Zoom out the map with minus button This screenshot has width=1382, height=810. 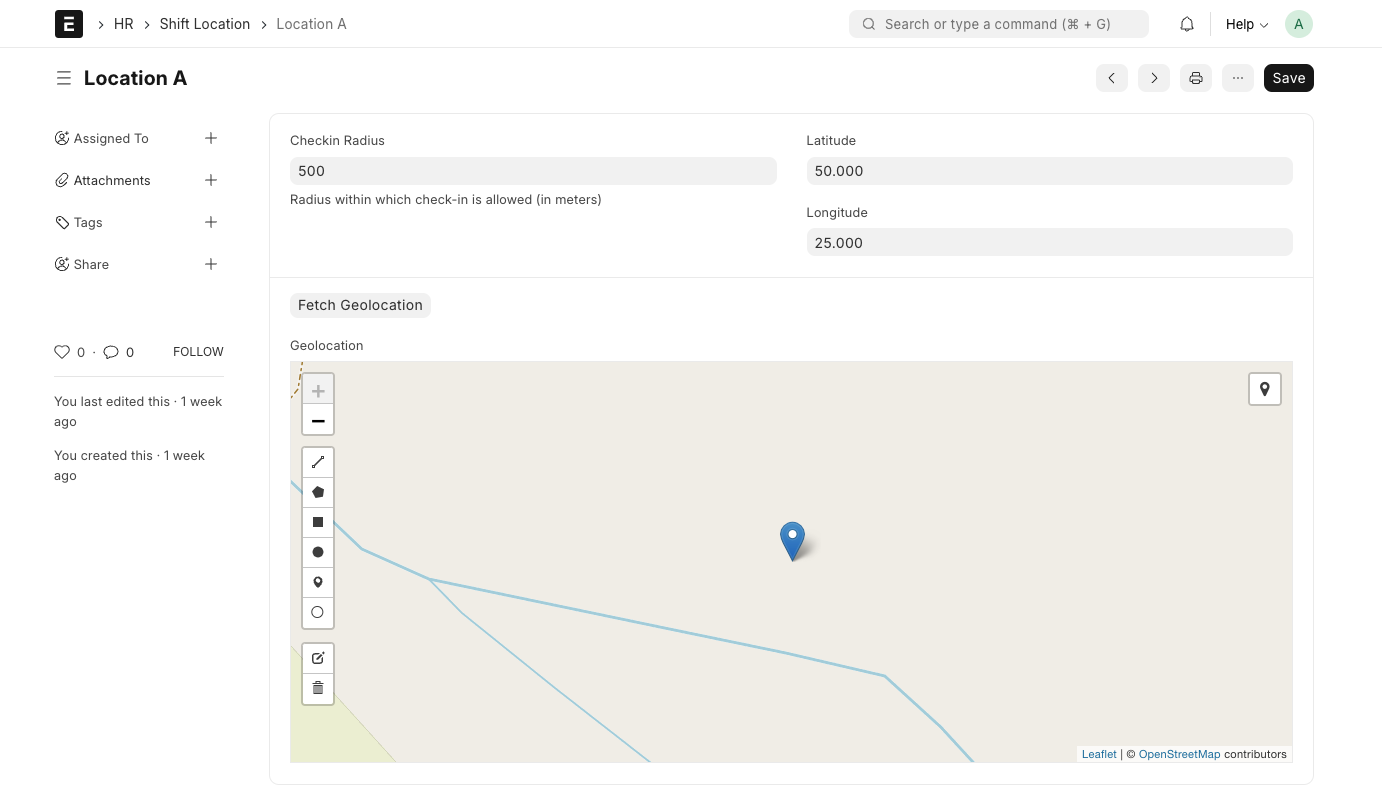pos(318,421)
